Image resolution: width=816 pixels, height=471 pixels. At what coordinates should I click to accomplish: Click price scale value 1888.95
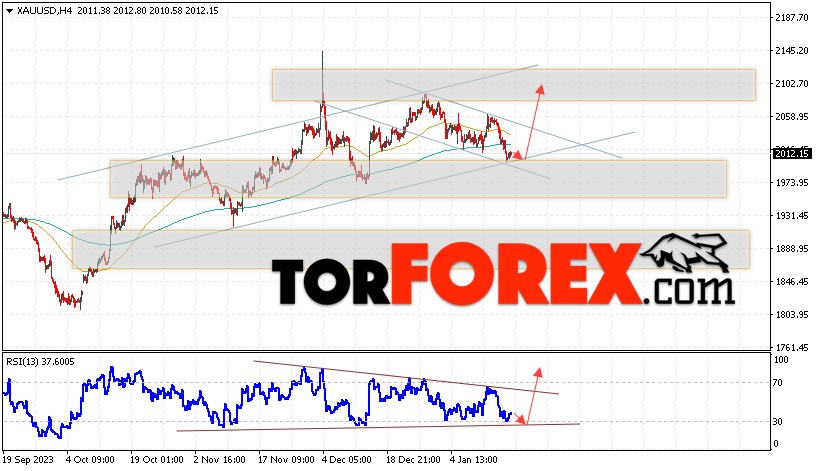792,249
